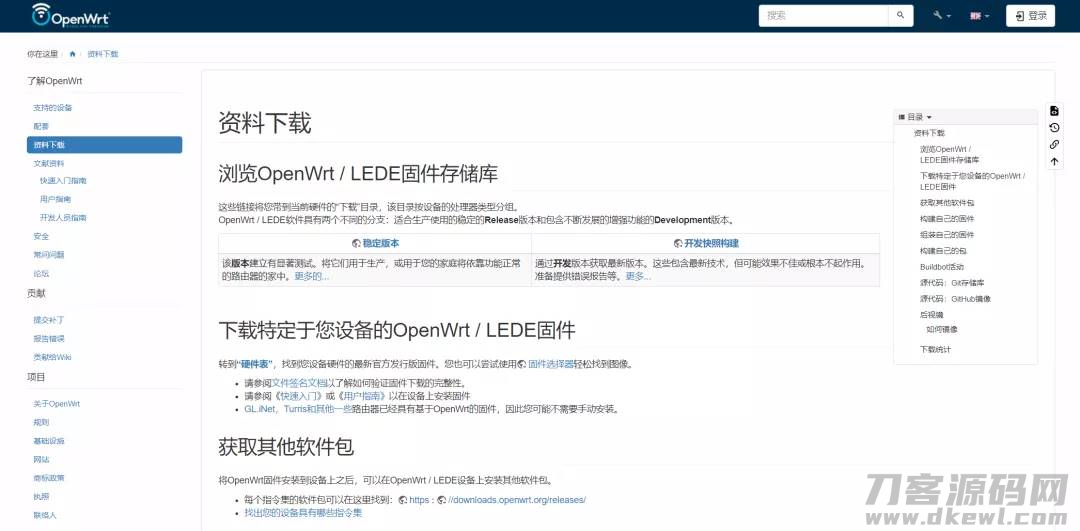1080x531 pixels.
Task: Select highlighted 资料下载 sidebar item
Action: [105, 145]
